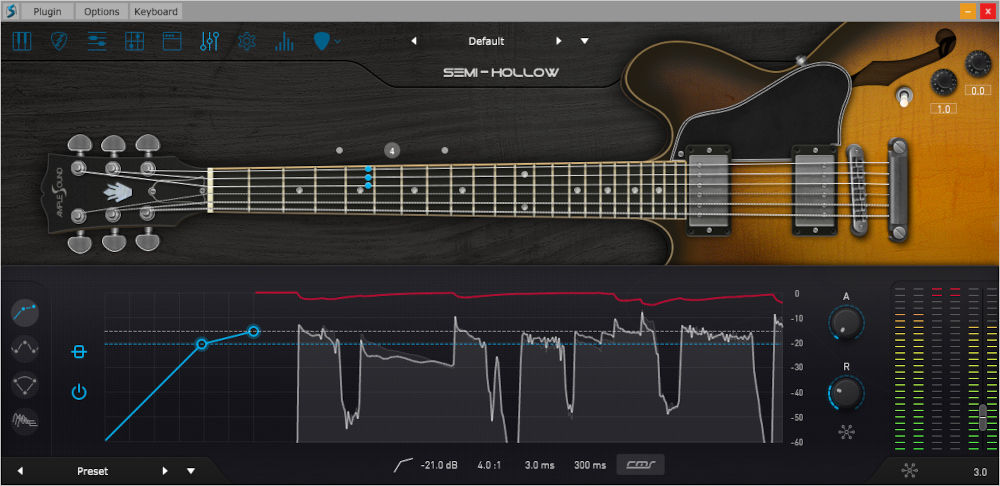Open the Options menu

101,11
